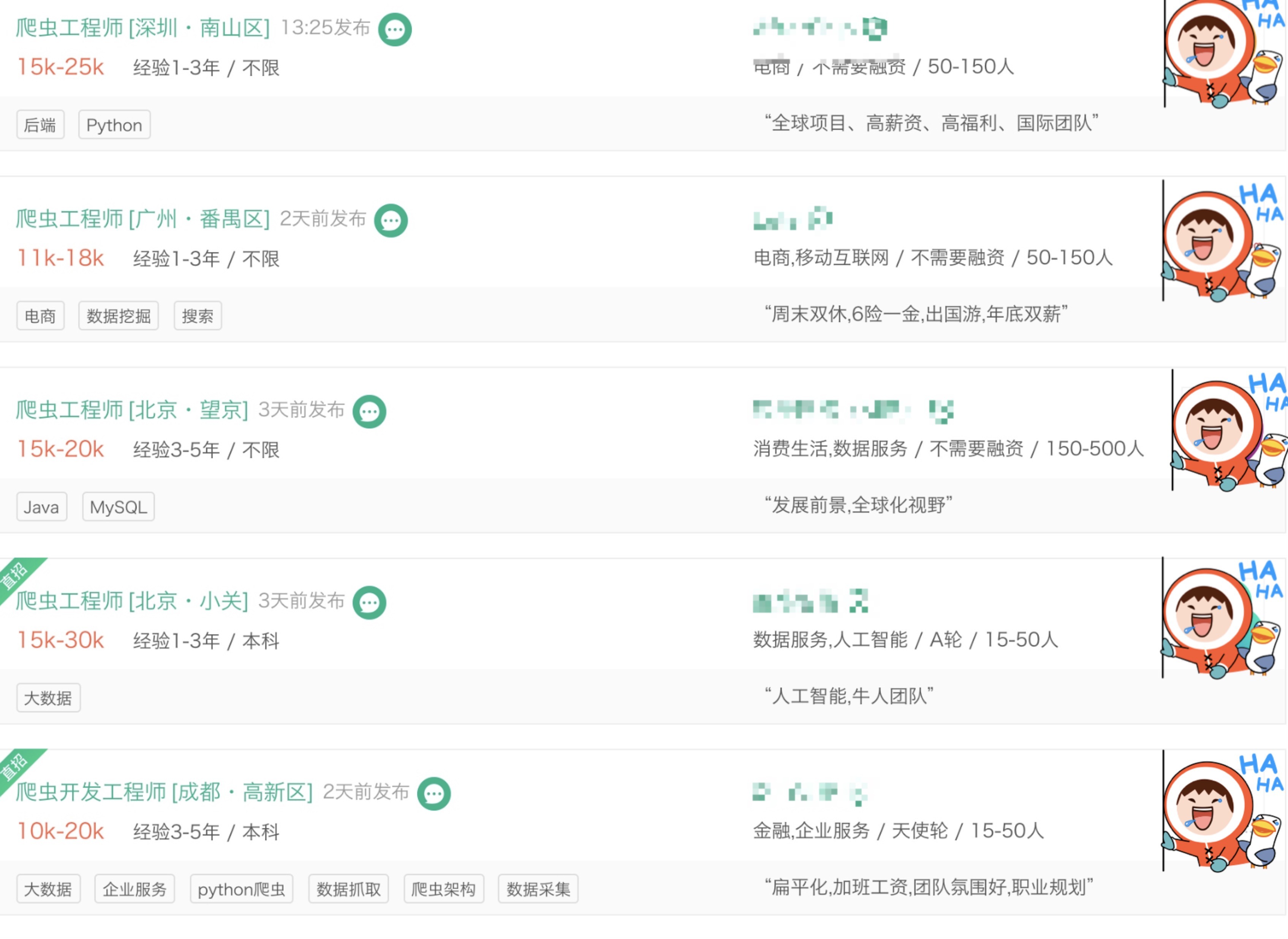Viewport: 1288px width, 939px height.
Task: Click the 搜索 tag
Action: [197, 315]
